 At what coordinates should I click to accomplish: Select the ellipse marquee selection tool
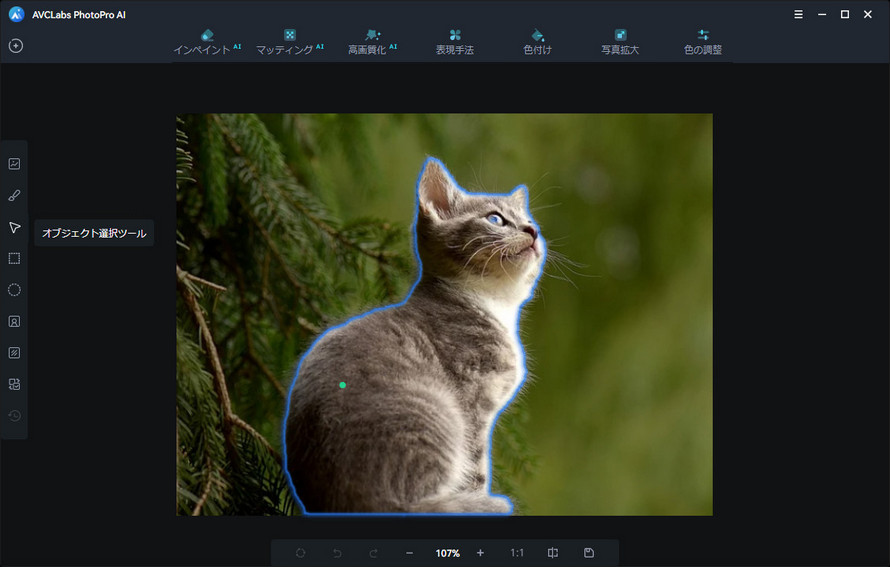click(x=14, y=290)
